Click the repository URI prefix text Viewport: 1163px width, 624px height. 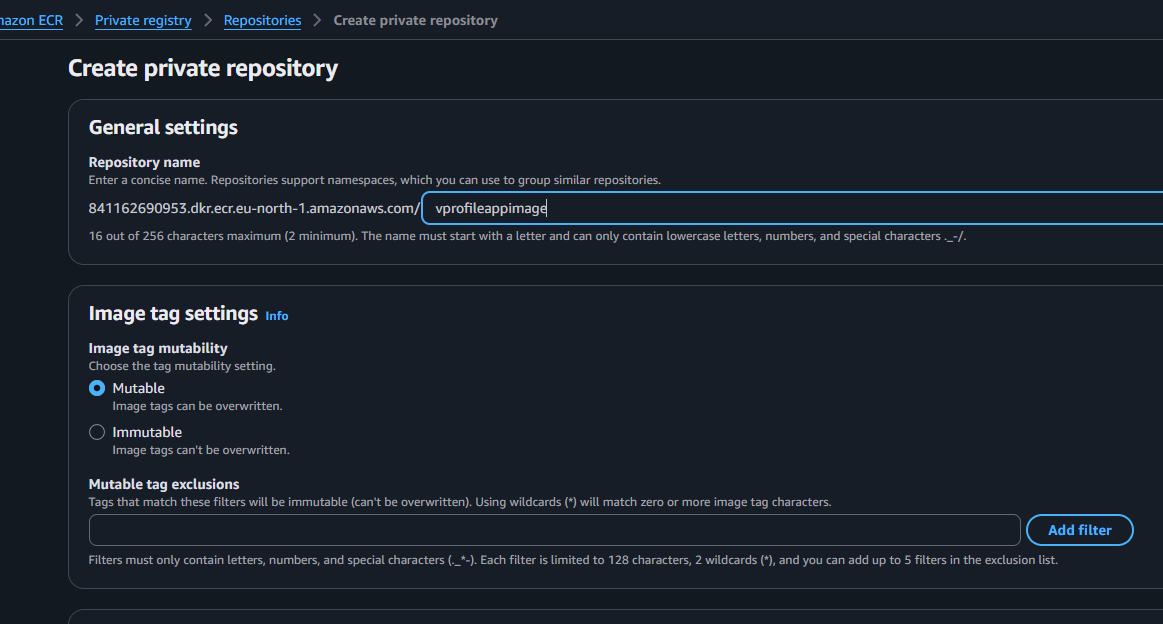click(253, 208)
